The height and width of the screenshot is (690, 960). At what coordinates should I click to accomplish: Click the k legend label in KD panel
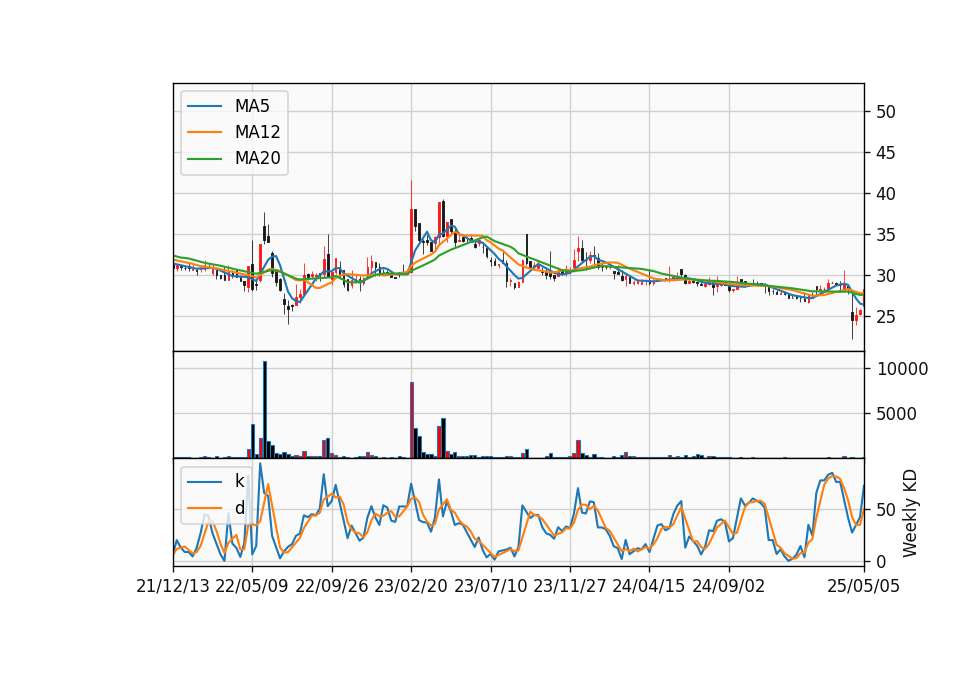tap(239, 481)
